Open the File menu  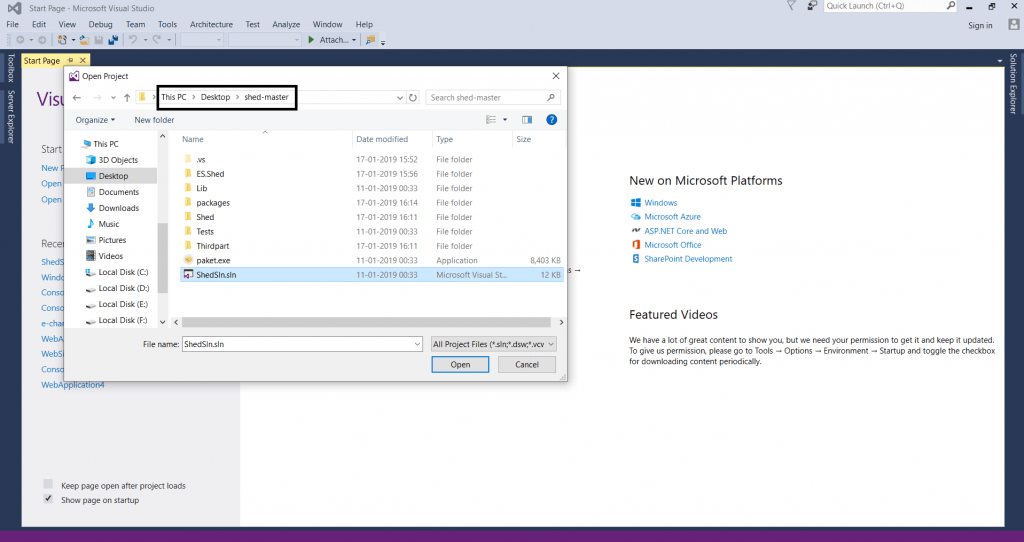12,24
